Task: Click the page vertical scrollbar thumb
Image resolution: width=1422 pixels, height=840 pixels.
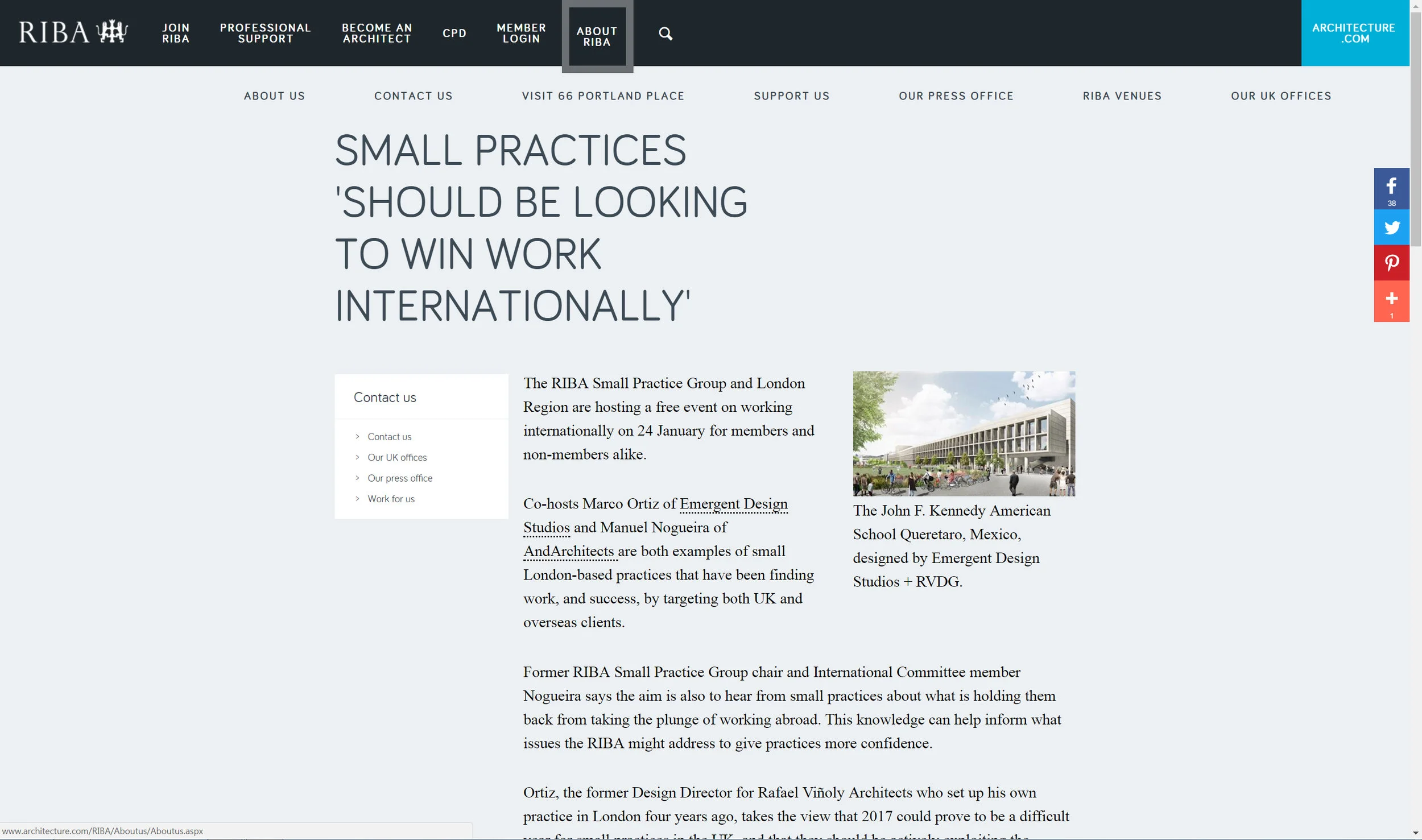Action: [x=1415, y=128]
